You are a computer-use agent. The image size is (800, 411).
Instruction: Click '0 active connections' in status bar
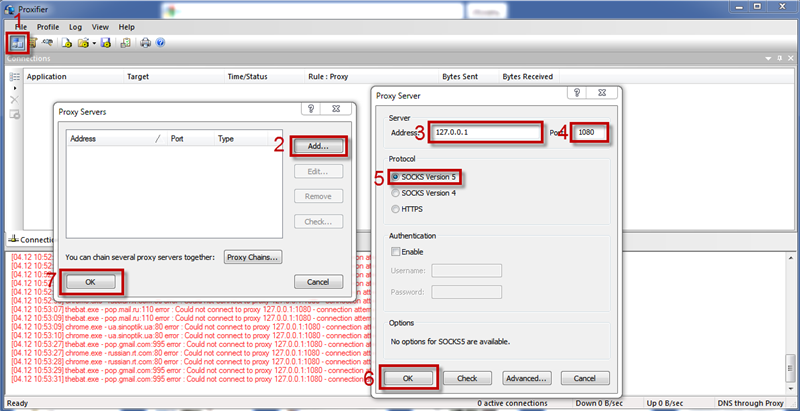pos(512,403)
